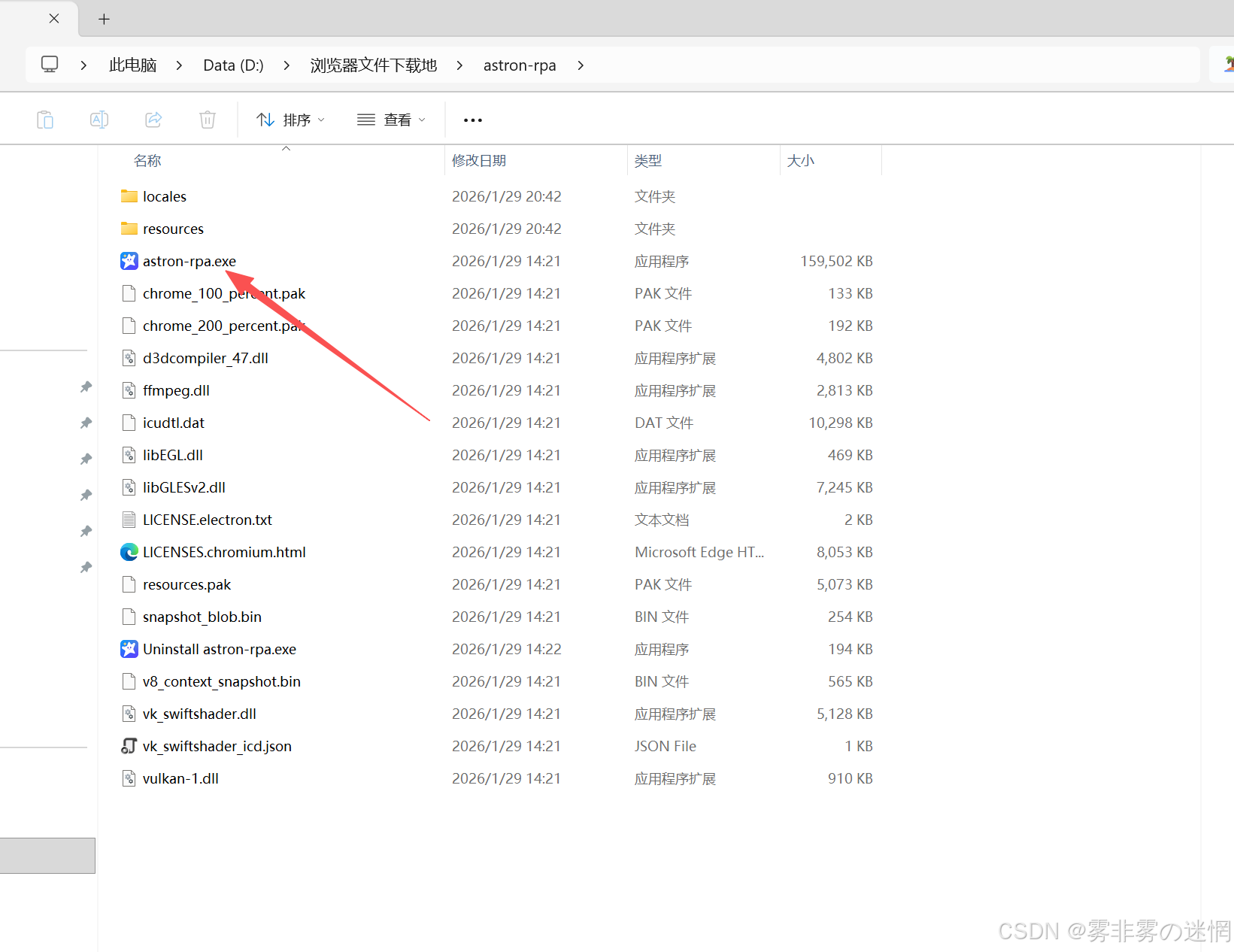Sort by 修改日期 column header
Screen dimensions: 1234x952
(479, 160)
